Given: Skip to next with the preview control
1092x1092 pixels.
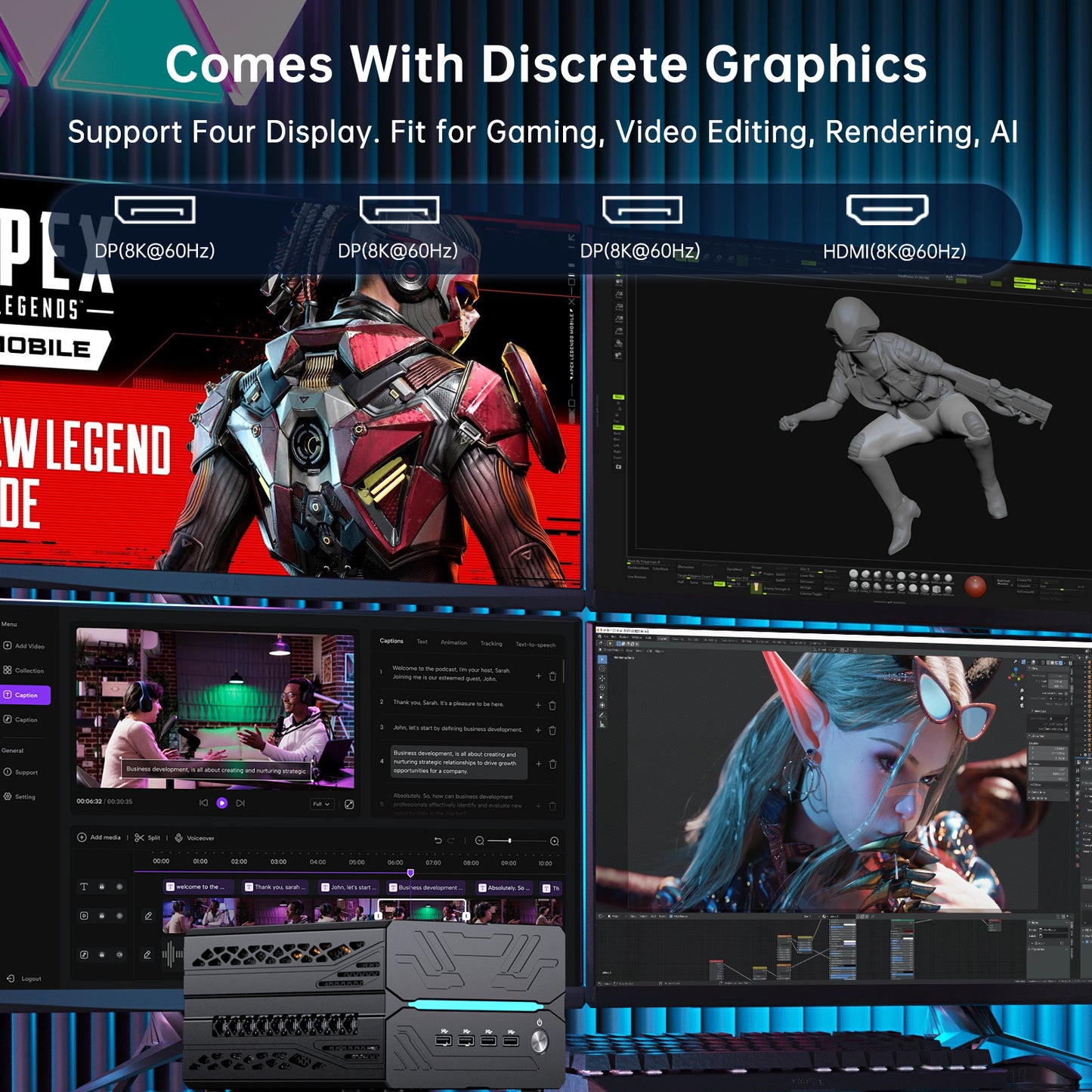Looking at the screenshot, I should [x=240, y=803].
